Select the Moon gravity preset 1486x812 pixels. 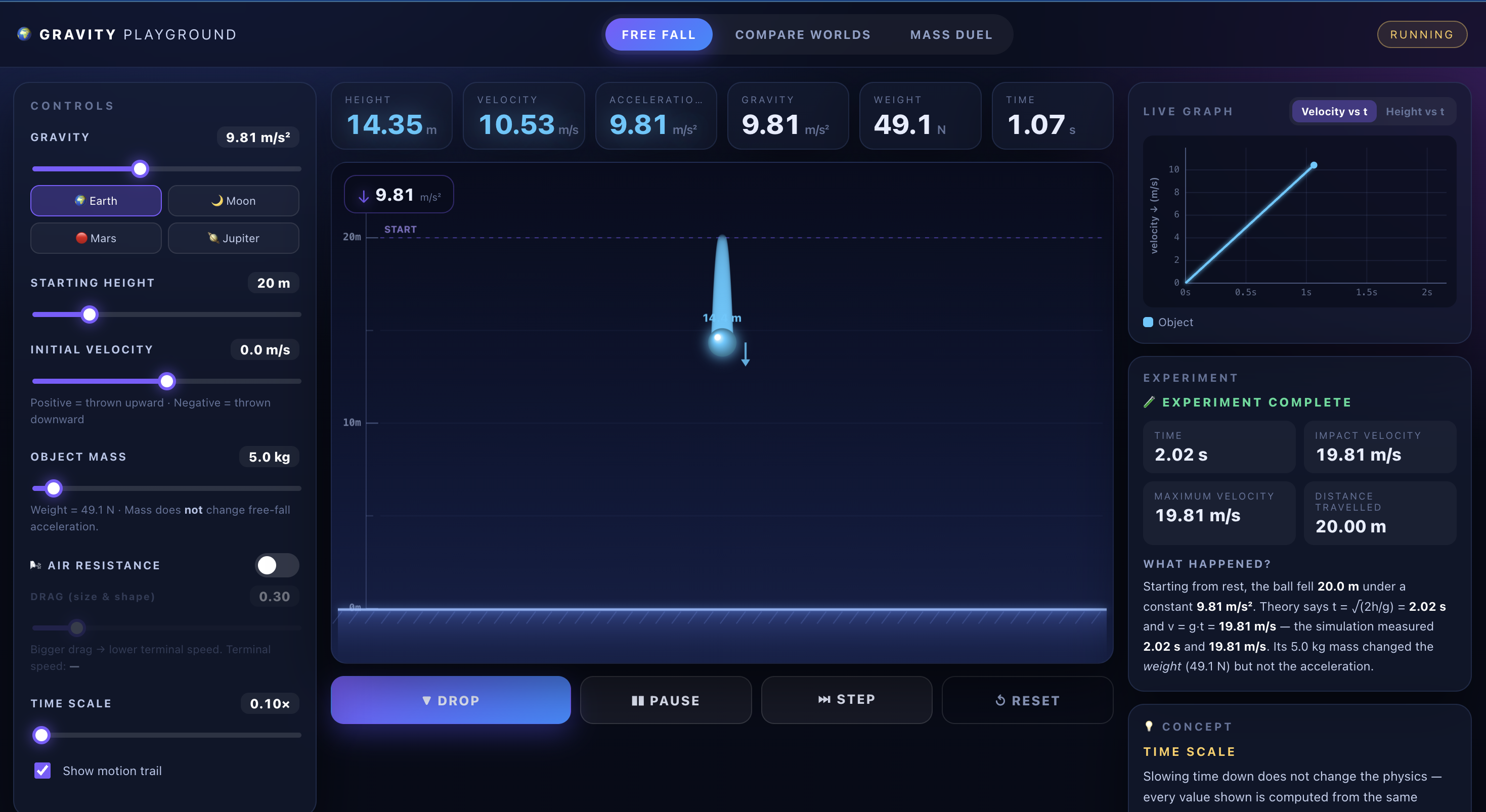233,201
